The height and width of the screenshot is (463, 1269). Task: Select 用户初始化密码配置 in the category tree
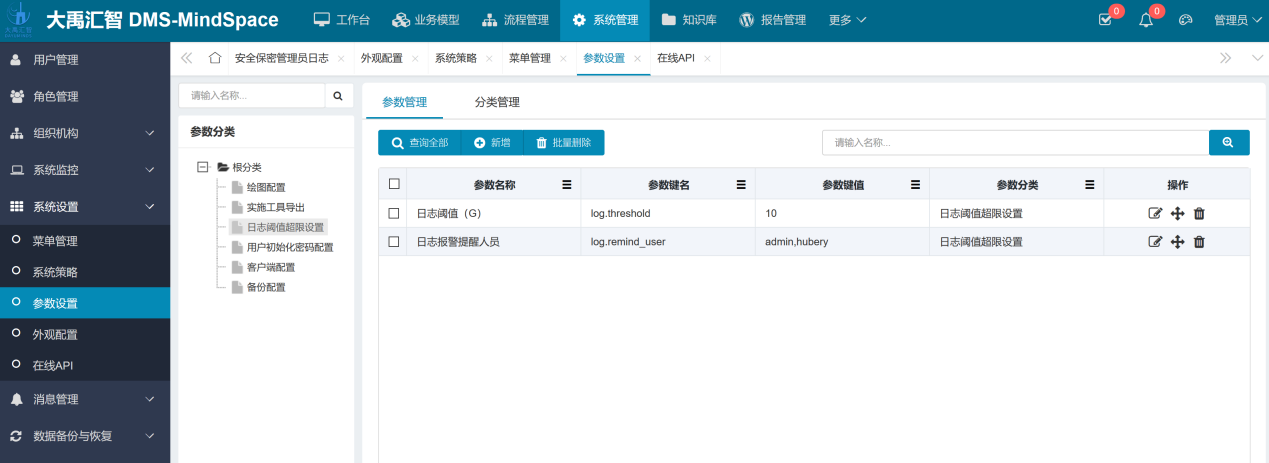click(x=290, y=247)
